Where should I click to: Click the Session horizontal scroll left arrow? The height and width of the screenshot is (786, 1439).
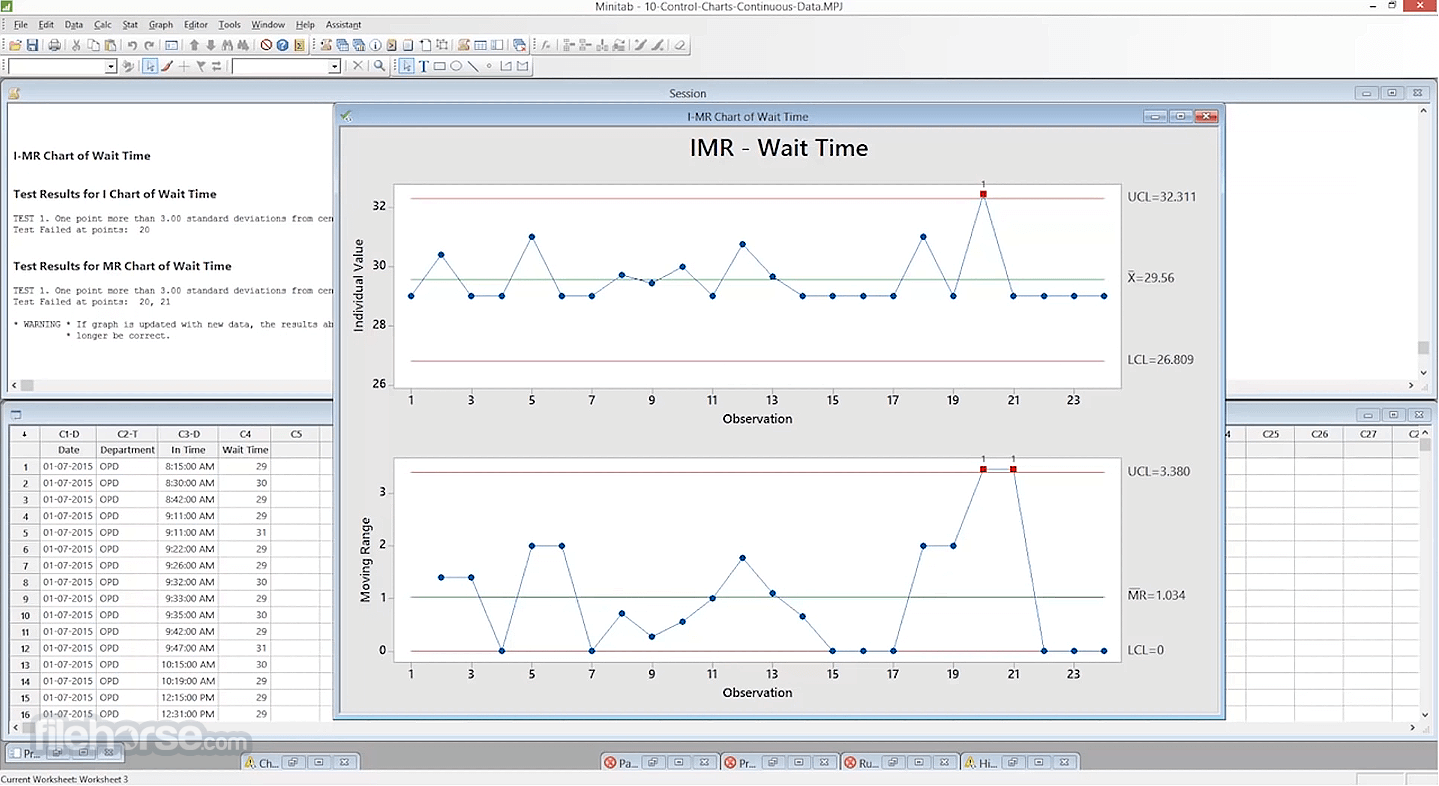tap(13, 385)
